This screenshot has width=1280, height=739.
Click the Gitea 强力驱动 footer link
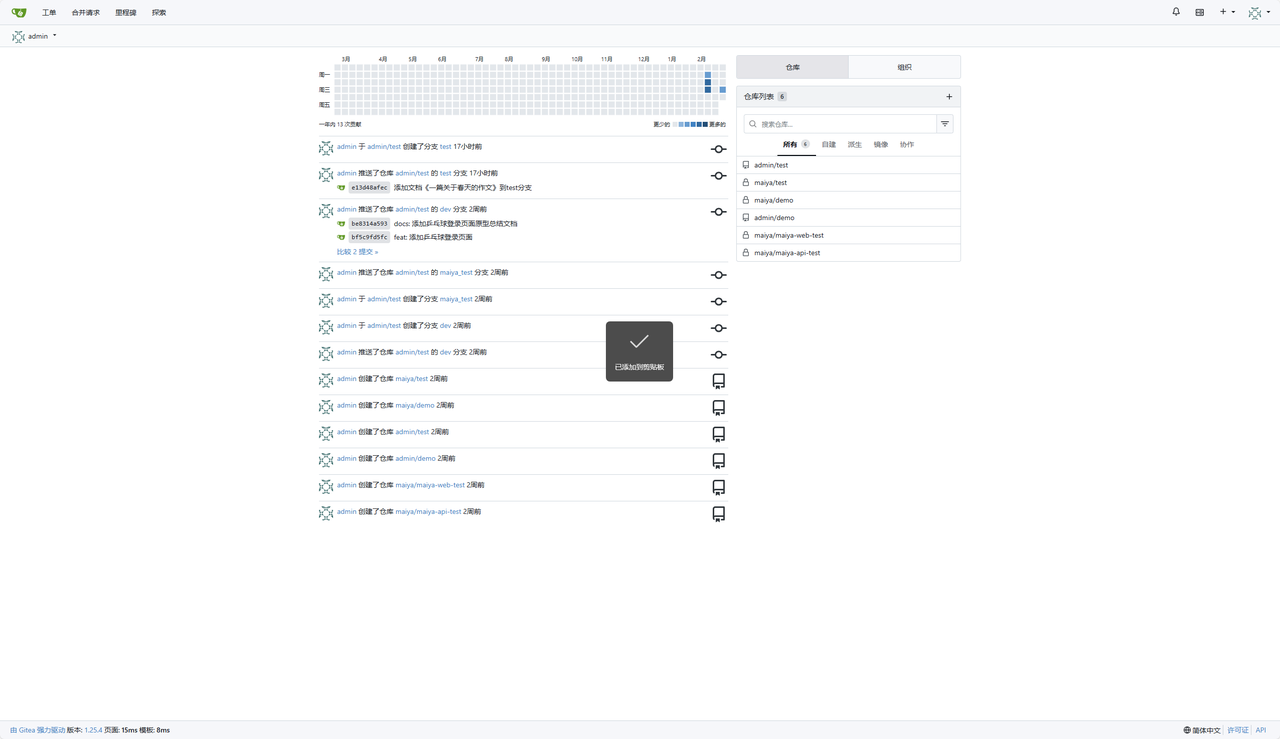point(38,730)
